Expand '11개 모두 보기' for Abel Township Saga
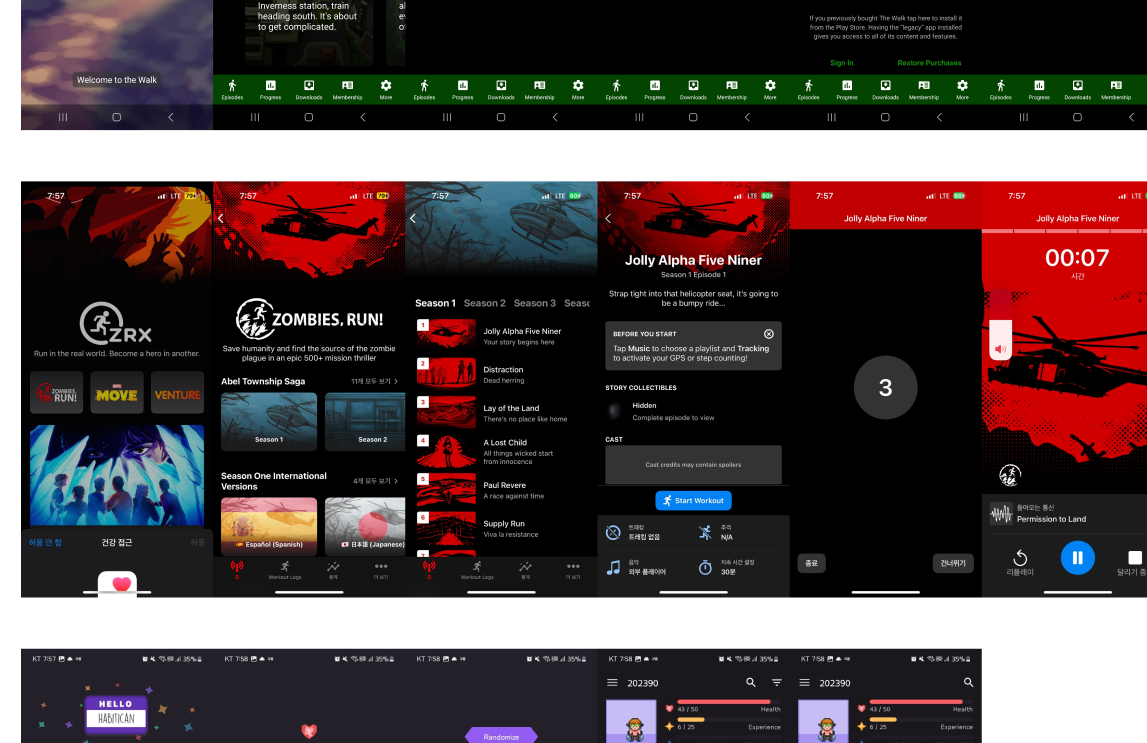Image resolution: width=1147 pixels, height=743 pixels. [374, 382]
